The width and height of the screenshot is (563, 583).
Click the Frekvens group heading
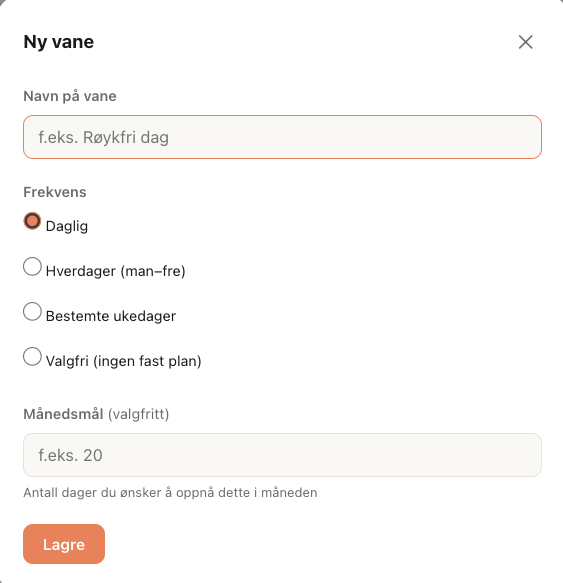click(55, 192)
